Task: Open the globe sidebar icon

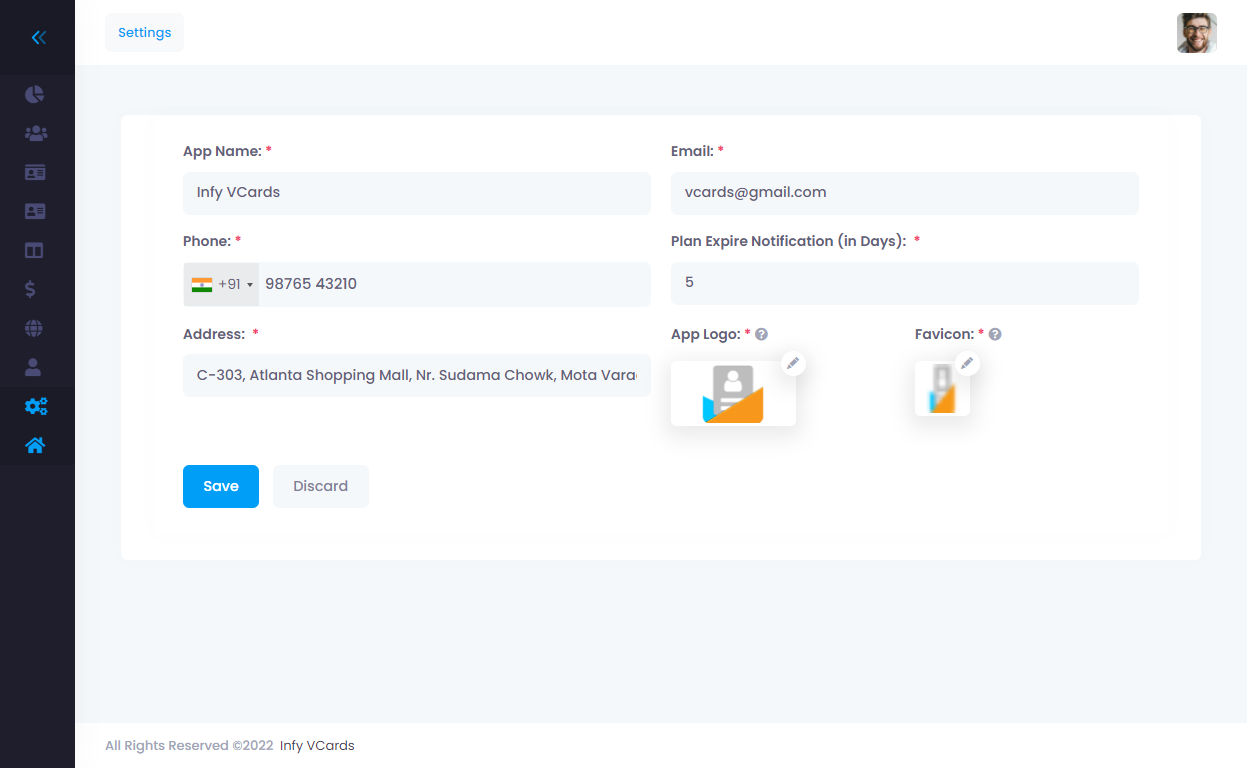Action: 35,328
